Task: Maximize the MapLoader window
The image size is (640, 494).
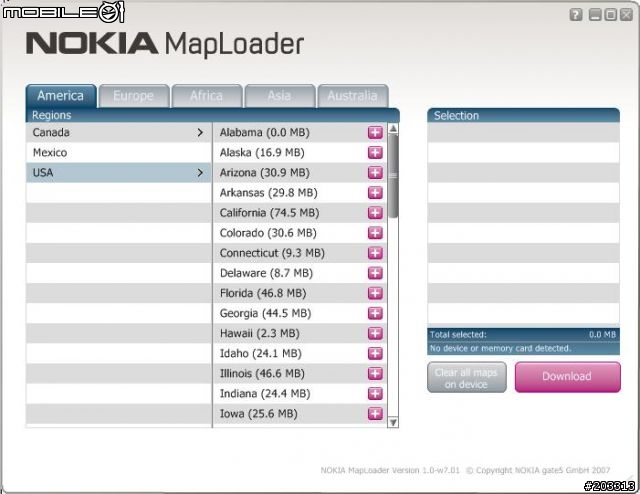Action: [610, 15]
